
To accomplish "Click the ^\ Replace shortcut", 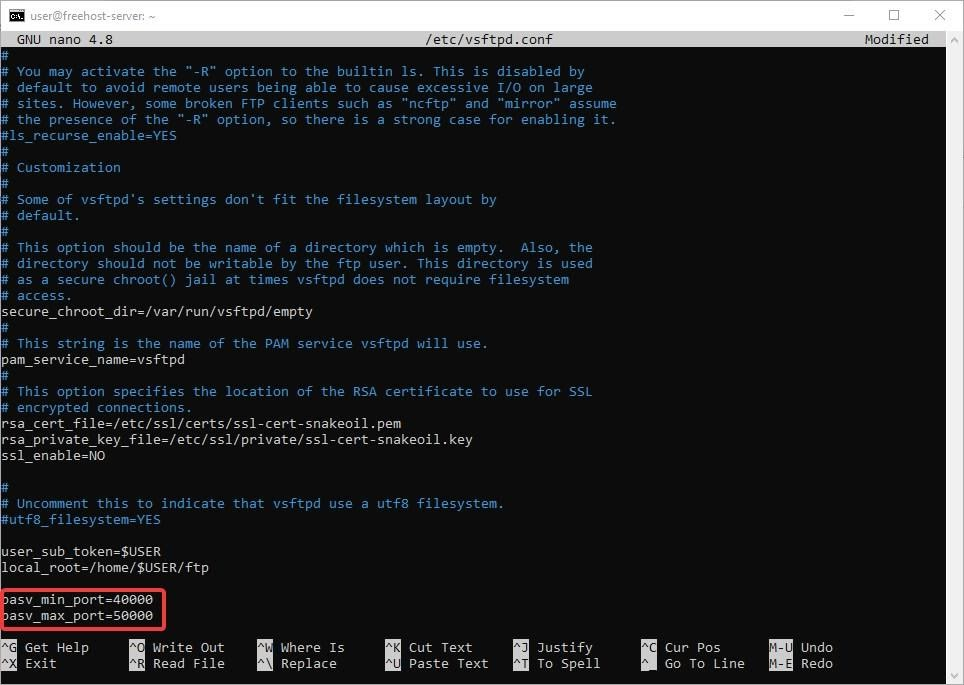I will (x=300, y=663).
